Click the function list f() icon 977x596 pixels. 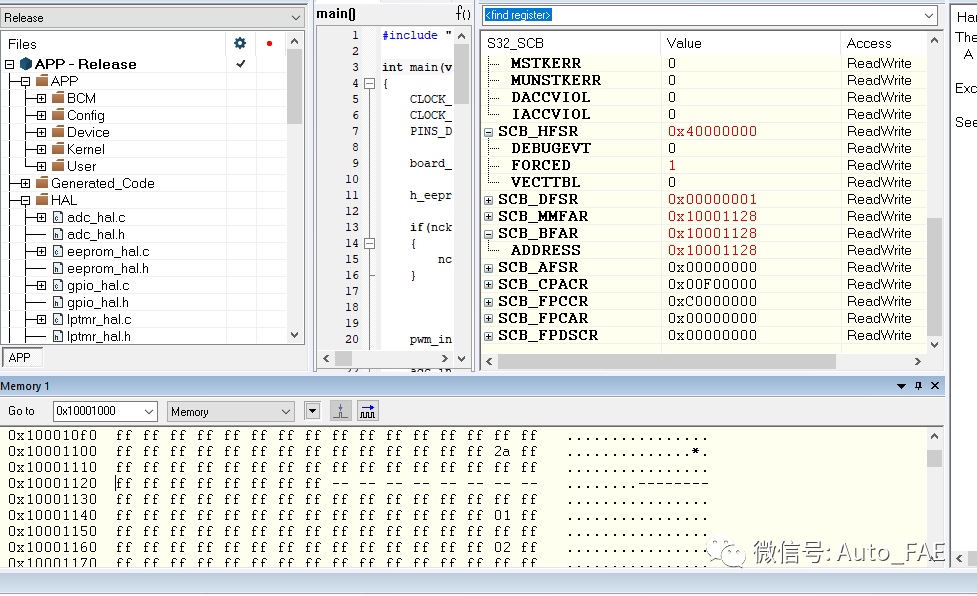[x=463, y=13]
